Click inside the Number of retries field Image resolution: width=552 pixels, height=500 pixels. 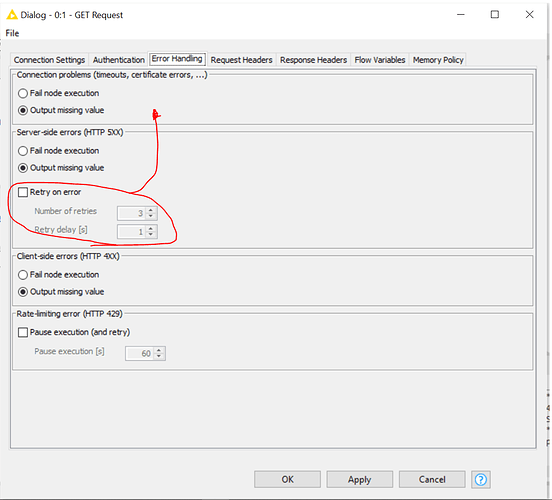[131, 213]
